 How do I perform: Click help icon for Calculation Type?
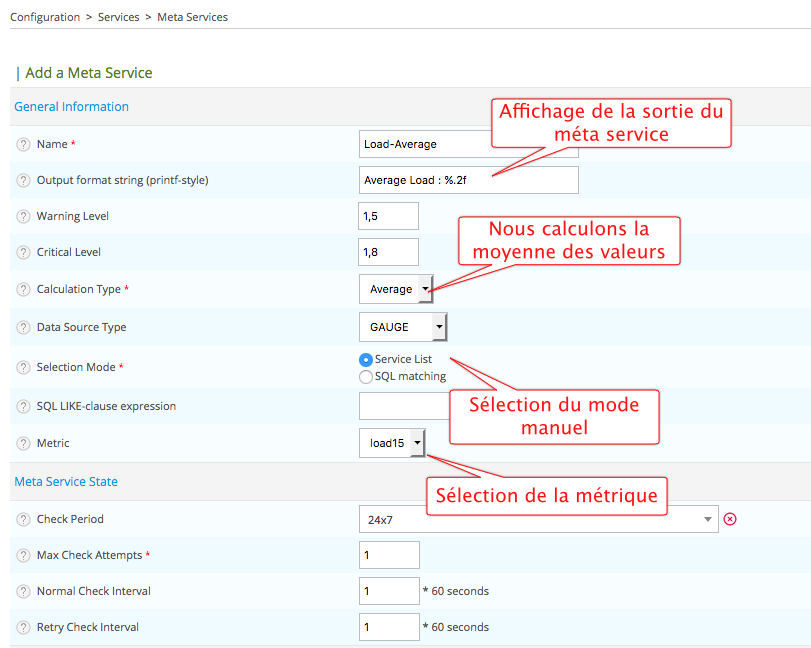pyautogui.click(x=23, y=289)
